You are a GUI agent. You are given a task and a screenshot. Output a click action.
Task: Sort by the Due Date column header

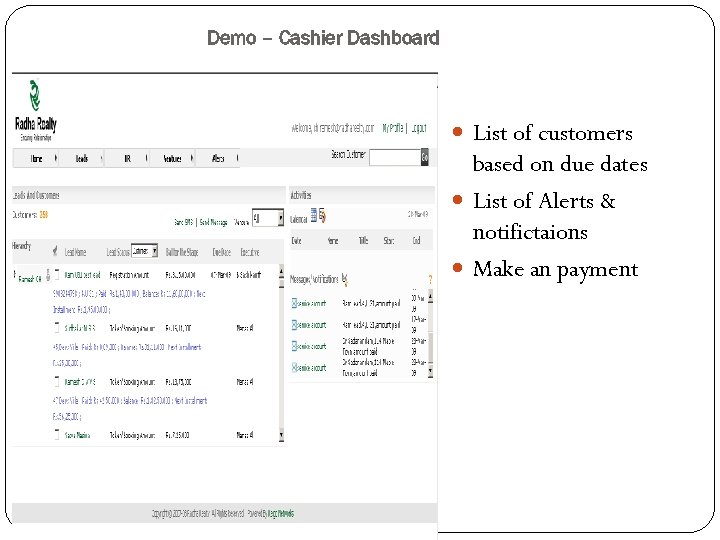coord(221,252)
